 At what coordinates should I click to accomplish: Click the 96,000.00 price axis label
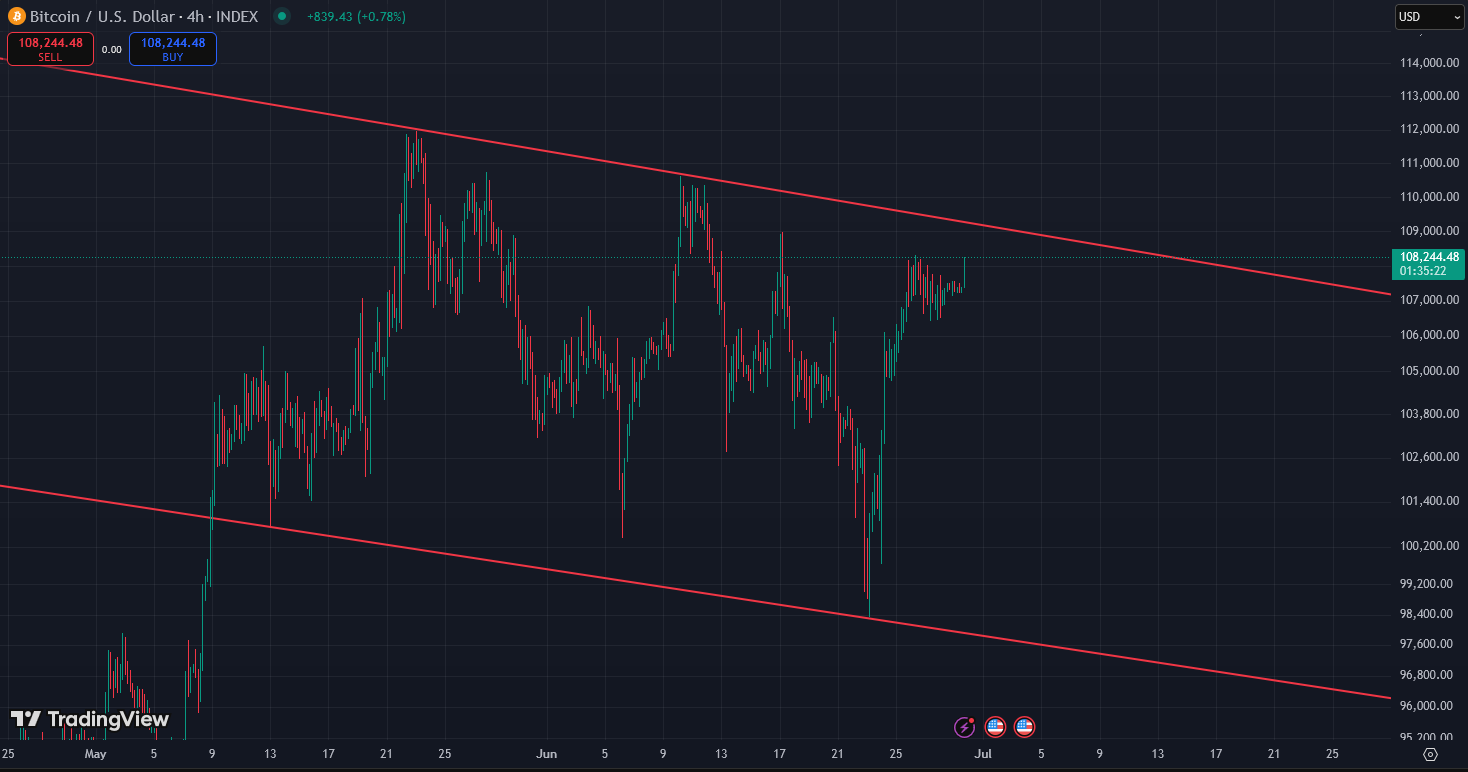[x=1428, y=706]
